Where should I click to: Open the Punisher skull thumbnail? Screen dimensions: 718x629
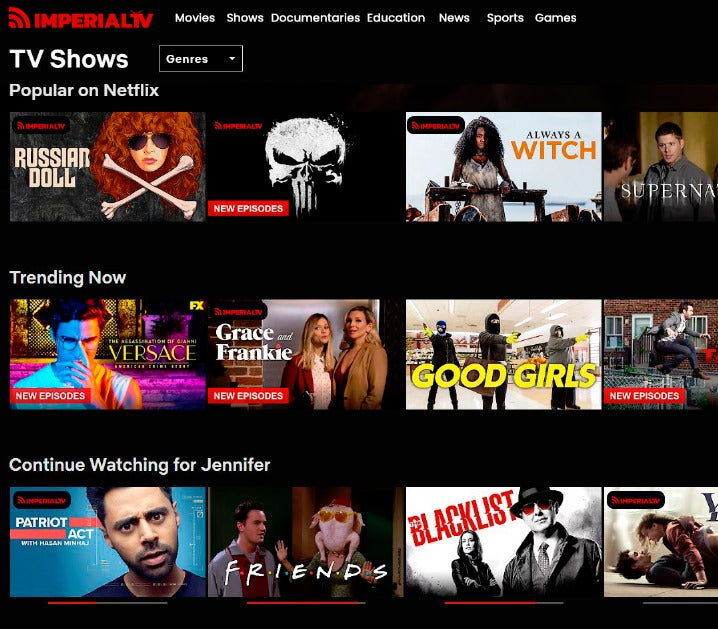[x=305, y=167]
